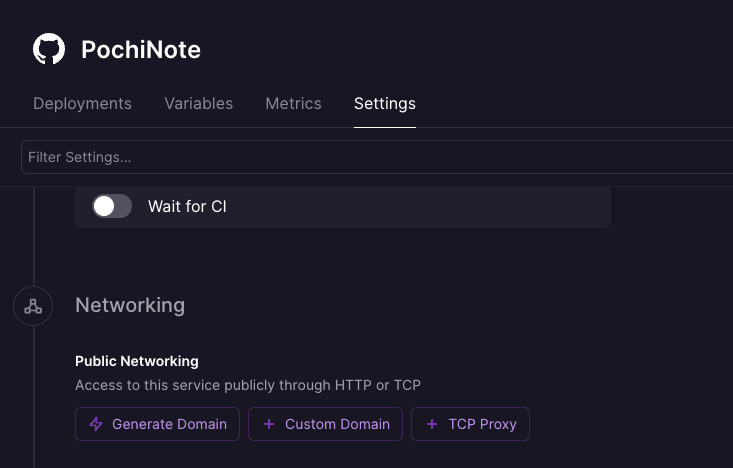Select the Settings tab

pyautogui.click(x=385, y=103)
